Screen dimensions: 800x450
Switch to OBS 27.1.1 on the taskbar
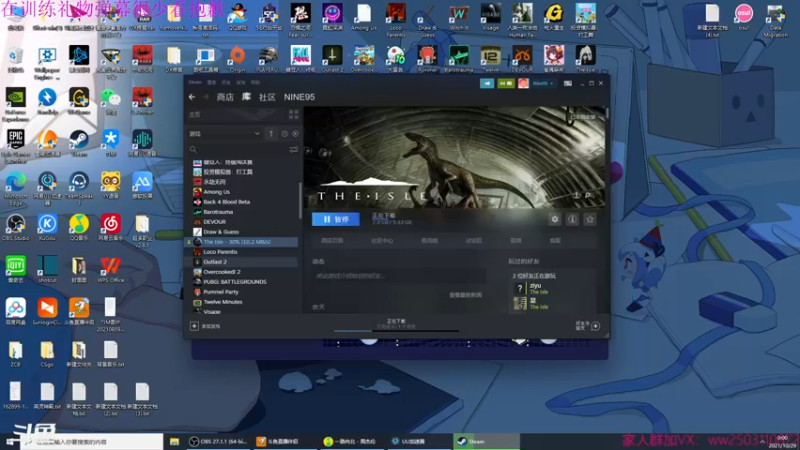218,441
